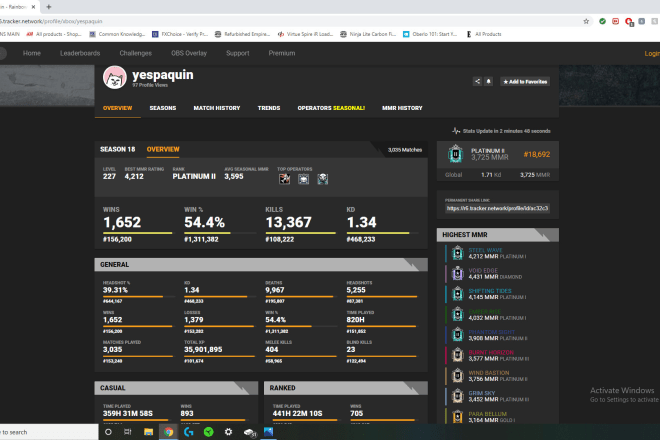The height and width of the screenshot is (440, 660).
Task: Open the Ninja Lite Carbon bookmark
Action: [x=368, y=34]
